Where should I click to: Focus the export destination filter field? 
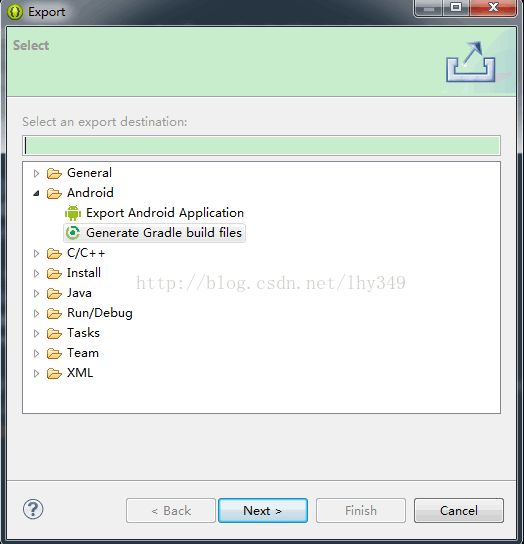(261, 145)
